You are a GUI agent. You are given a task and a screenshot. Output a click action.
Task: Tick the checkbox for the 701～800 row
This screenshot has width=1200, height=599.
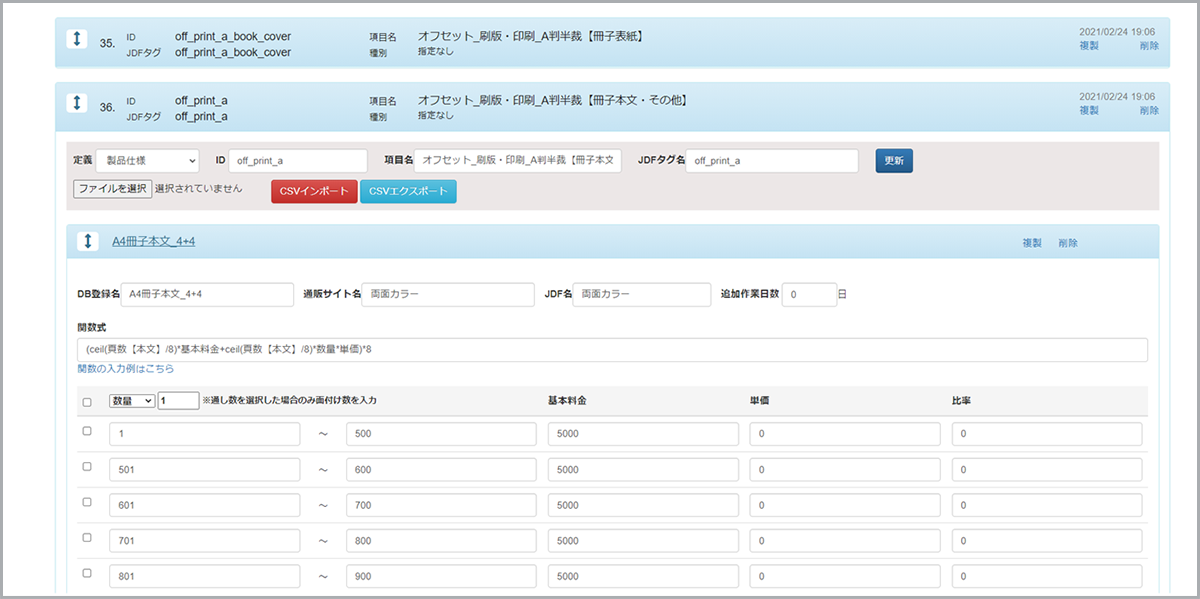(x=87, y=538)
